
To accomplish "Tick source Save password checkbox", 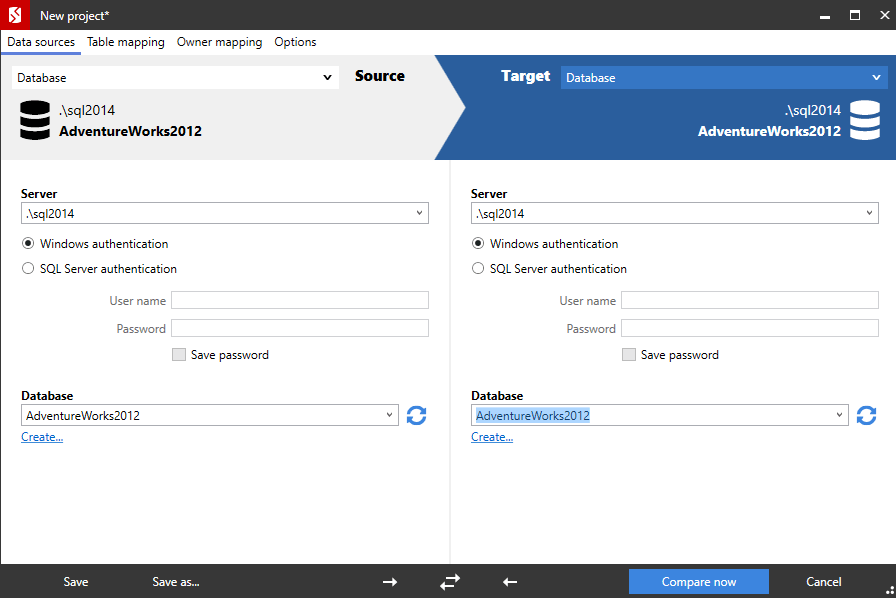I will [179, 354].
